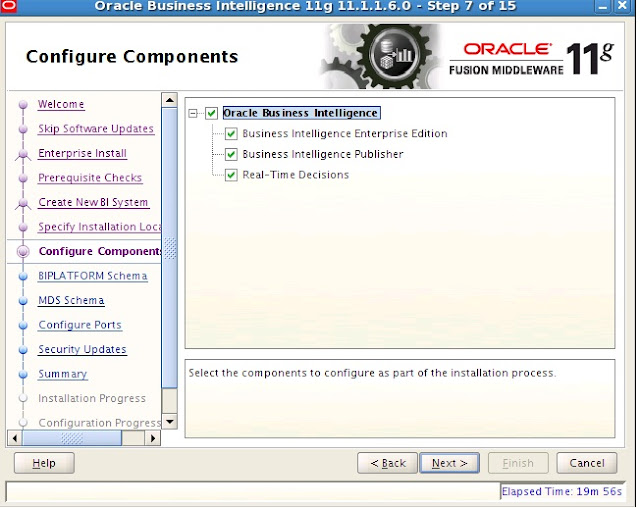Jump to Enterprise Install step
Viewport: 640px width, 508px height.
pyautogui.click(x=82, y=153)
